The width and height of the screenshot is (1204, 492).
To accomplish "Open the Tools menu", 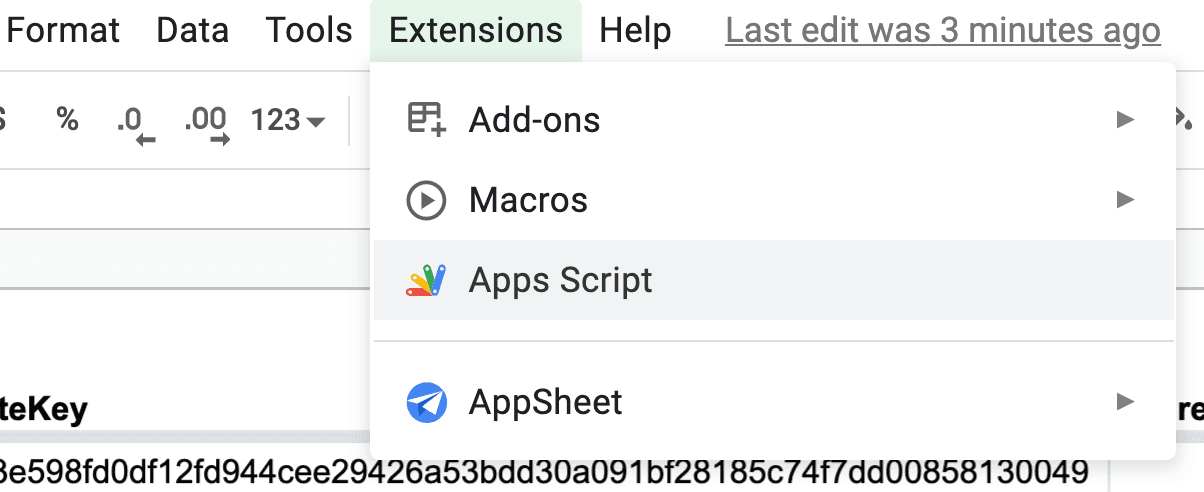I will point(309,30).
